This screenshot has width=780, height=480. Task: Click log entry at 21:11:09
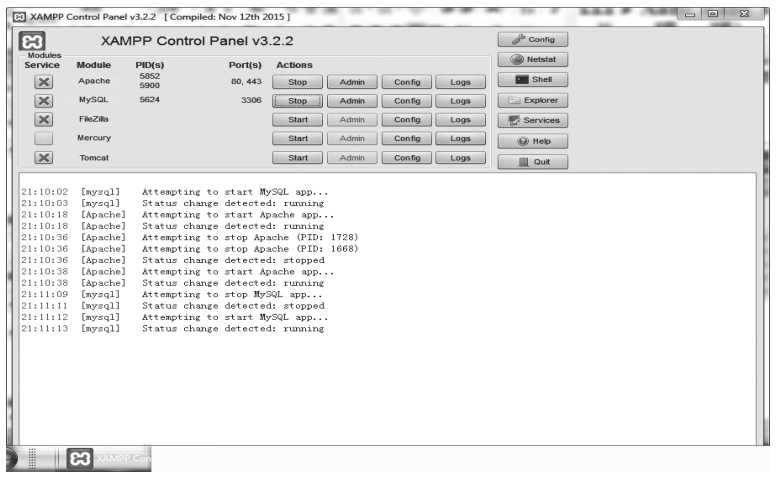click(x=172, y=294)
